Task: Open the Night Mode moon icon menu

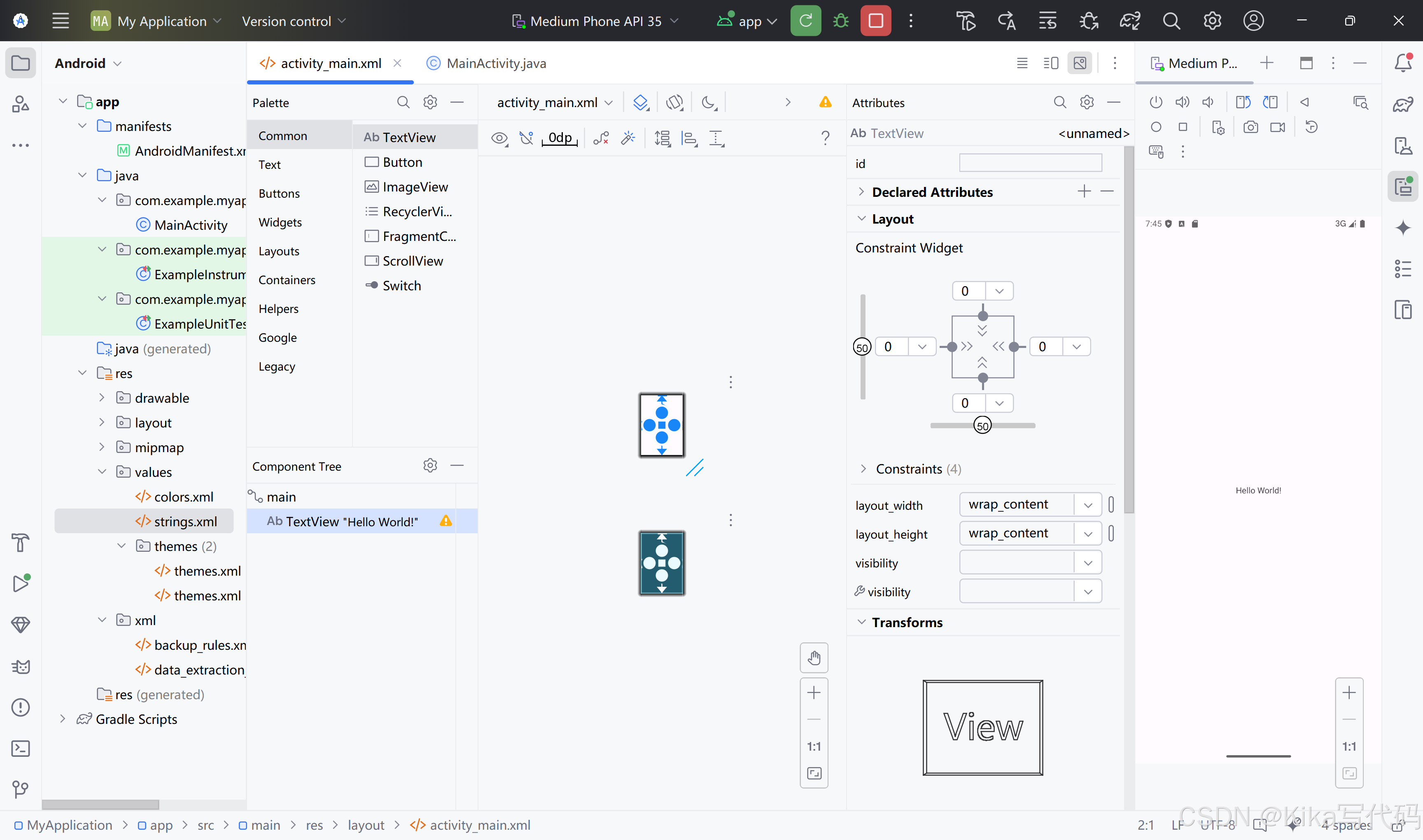Action: pos(709,103)
